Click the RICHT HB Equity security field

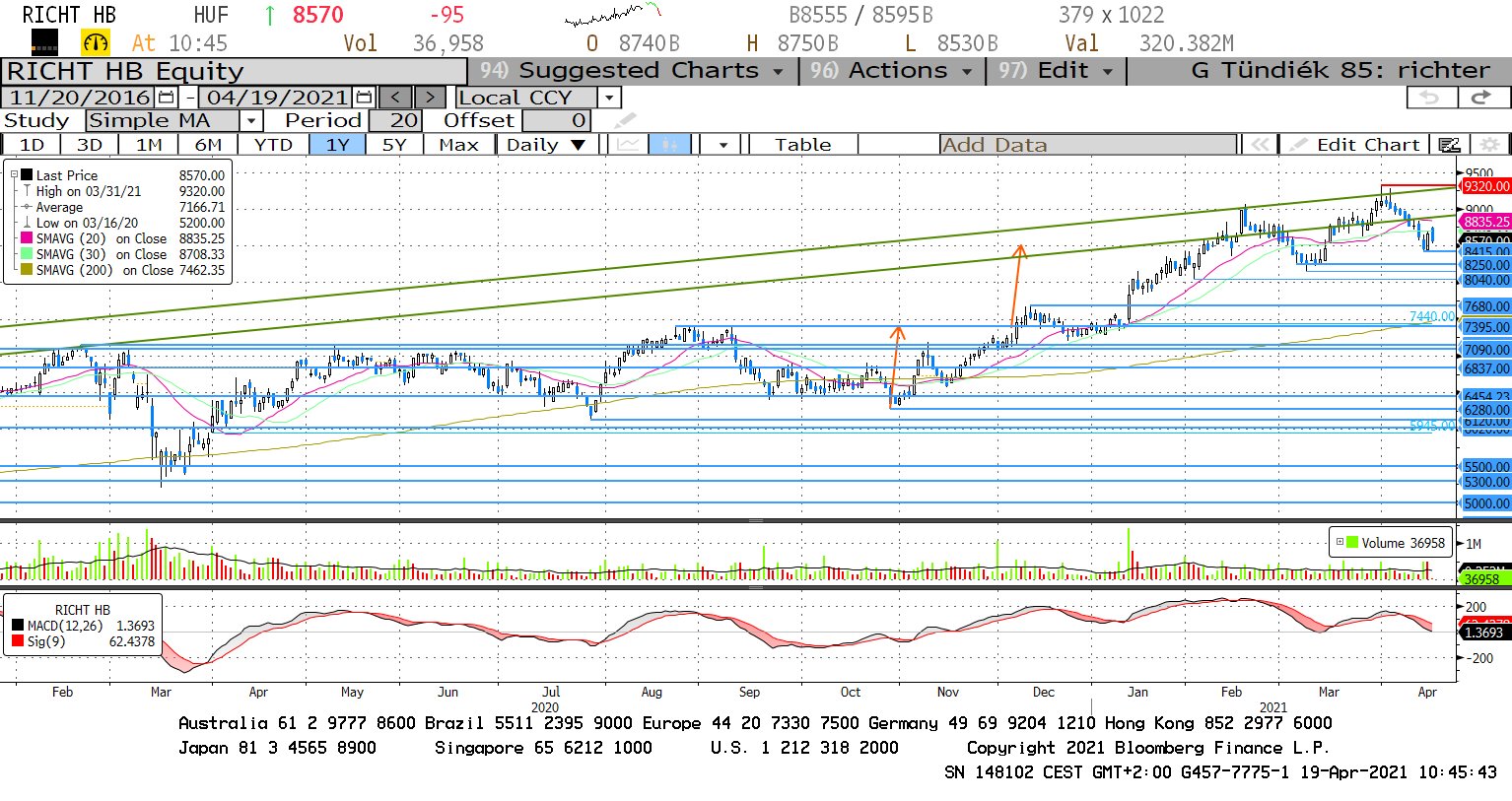[x=235, y=71]
